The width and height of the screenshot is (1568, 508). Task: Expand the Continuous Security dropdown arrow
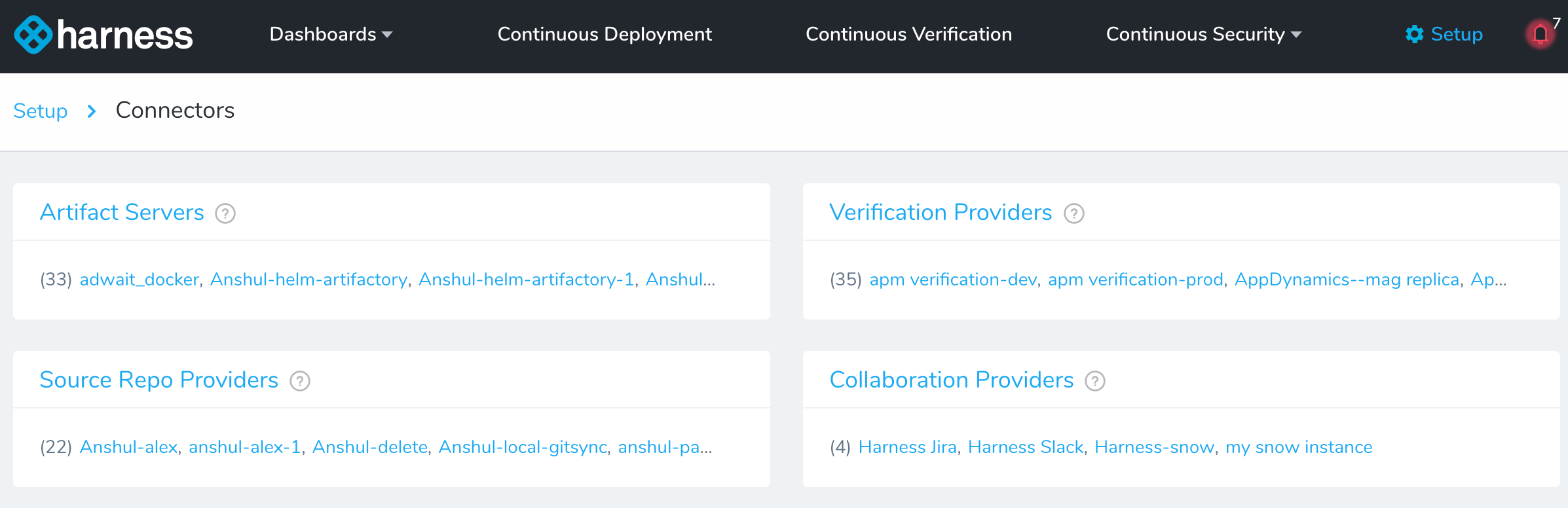click(x=1296, y=35)
